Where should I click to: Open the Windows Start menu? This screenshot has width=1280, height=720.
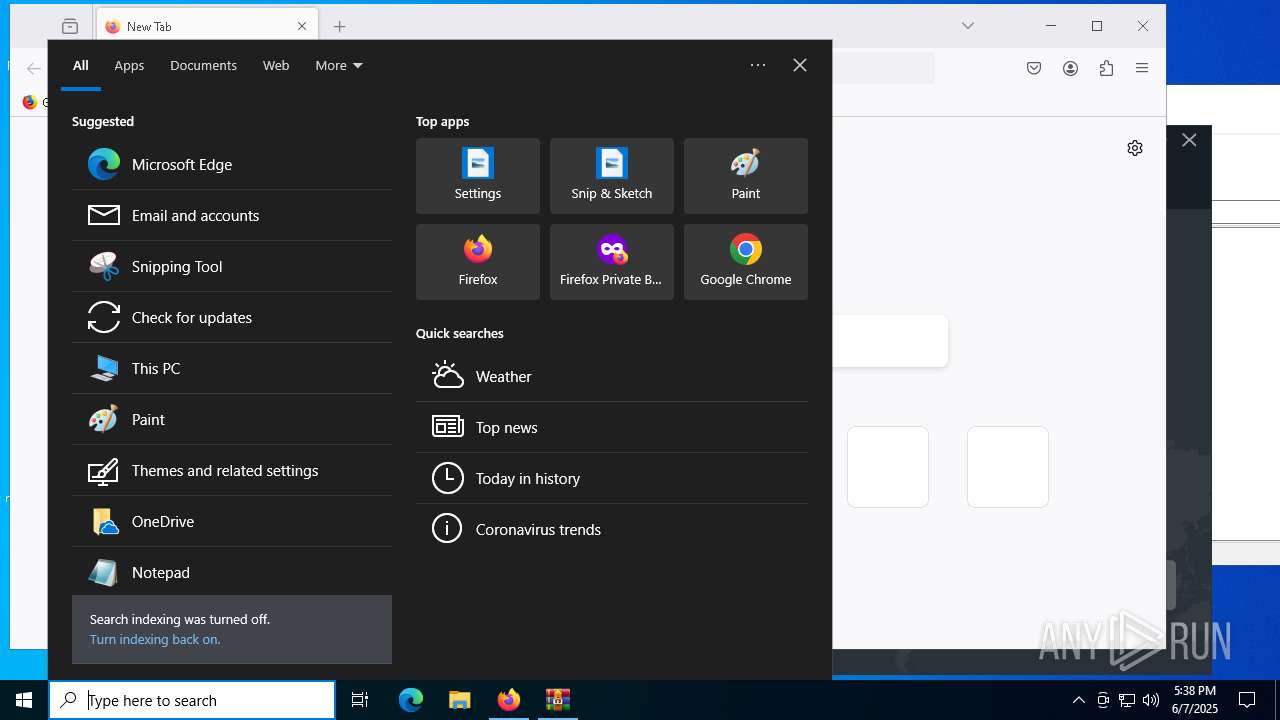(24, 700)
